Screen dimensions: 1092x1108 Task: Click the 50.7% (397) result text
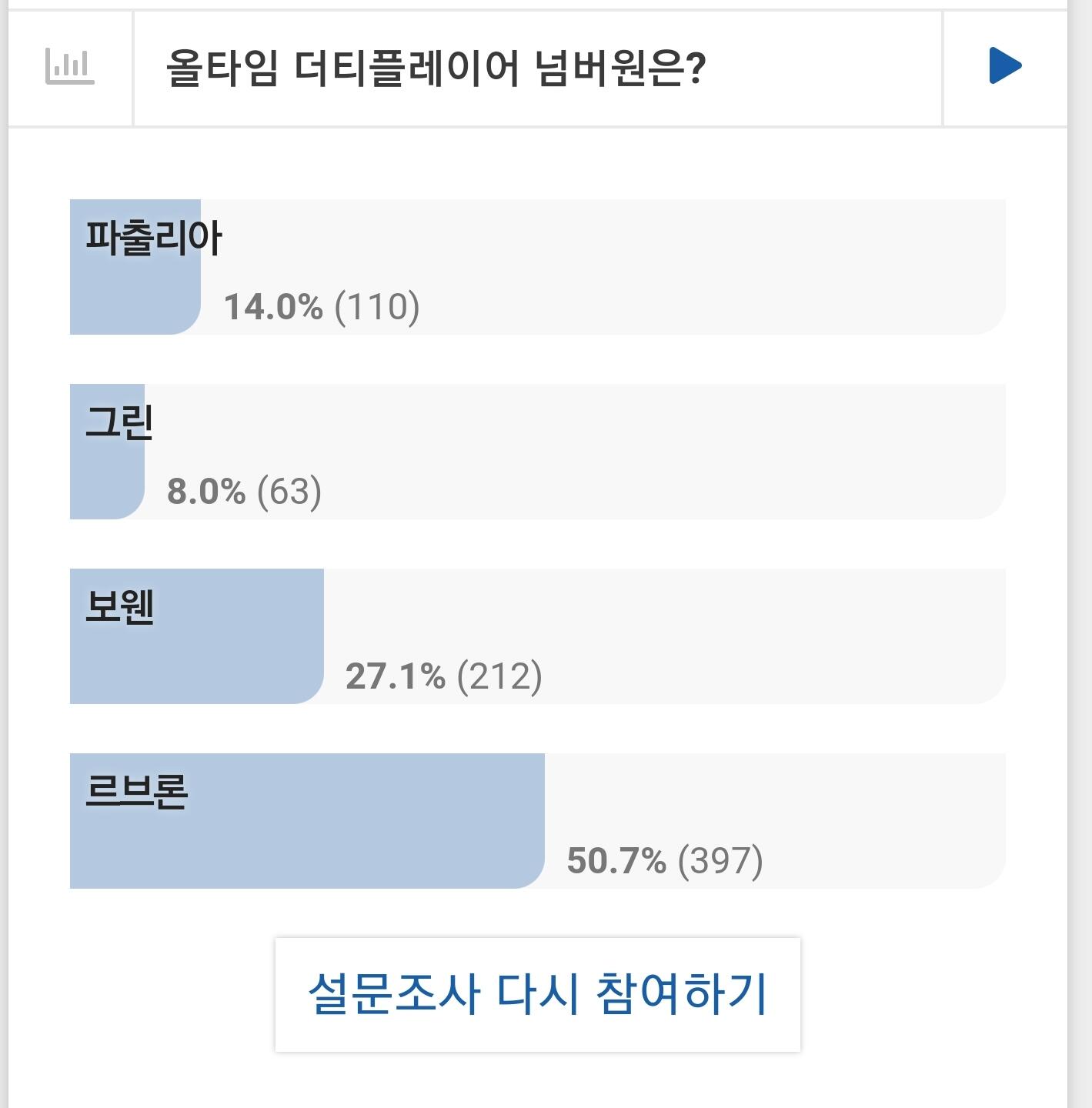click(665, 860)
